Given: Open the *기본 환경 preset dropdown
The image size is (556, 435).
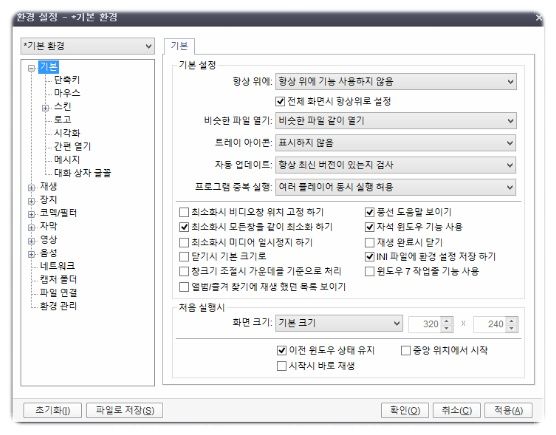Looking at the screenshot, I should (87, 46).
